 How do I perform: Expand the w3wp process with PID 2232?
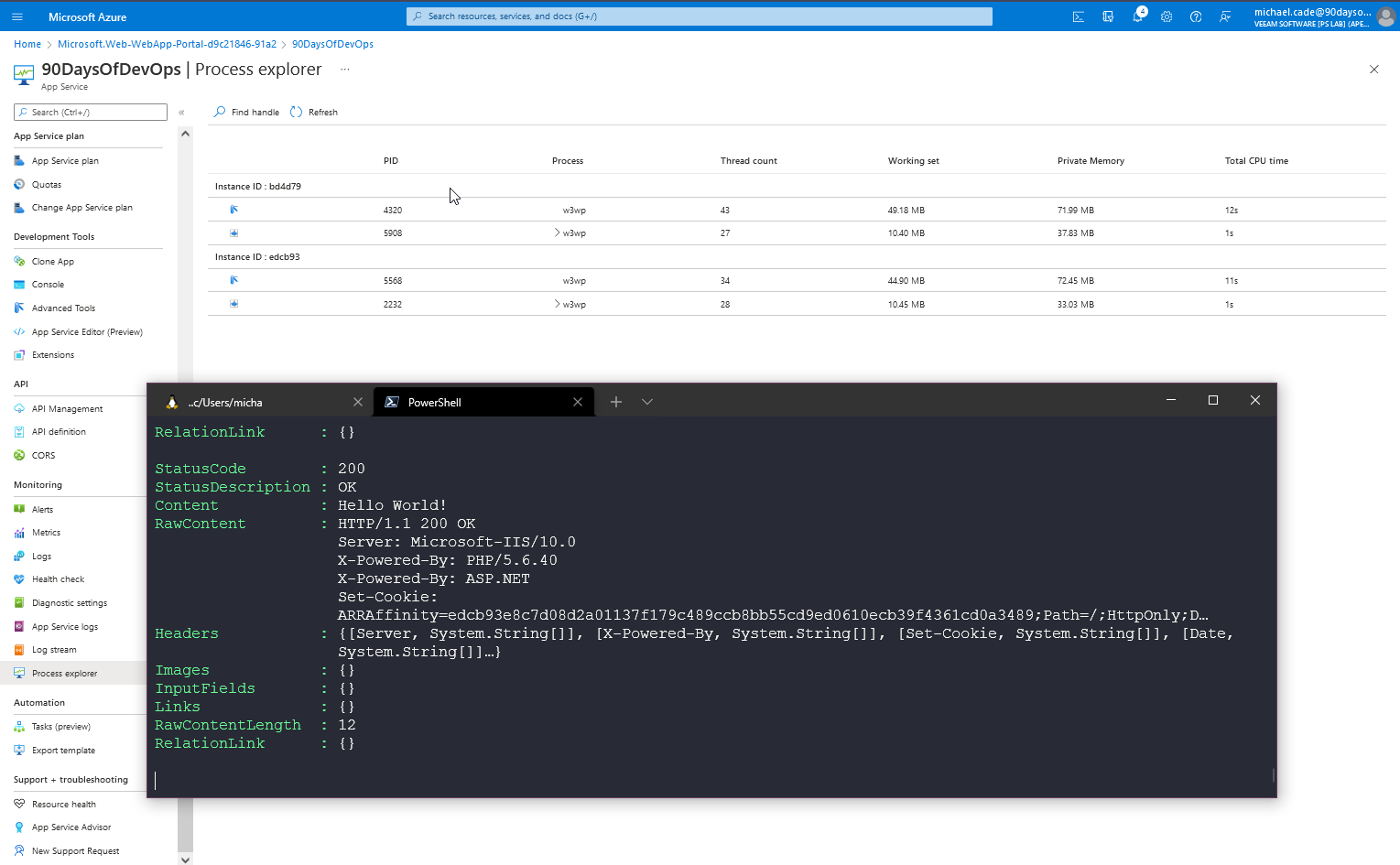tap(557, 304)
